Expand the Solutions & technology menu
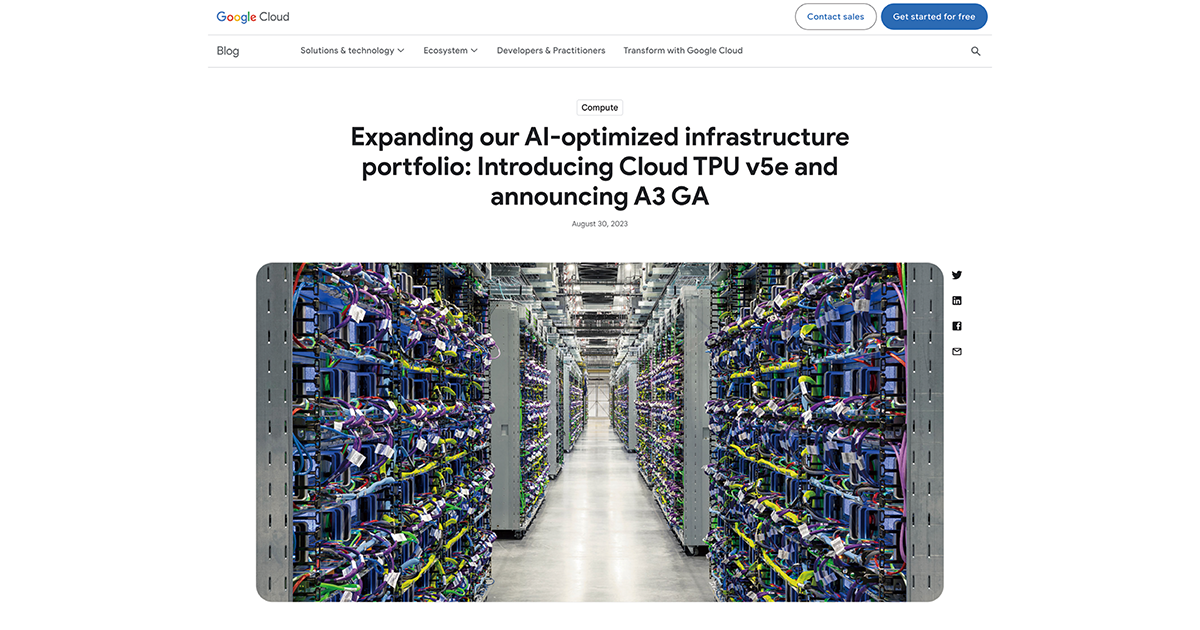This screenshot has height=630, width=1200. [352, 51]
